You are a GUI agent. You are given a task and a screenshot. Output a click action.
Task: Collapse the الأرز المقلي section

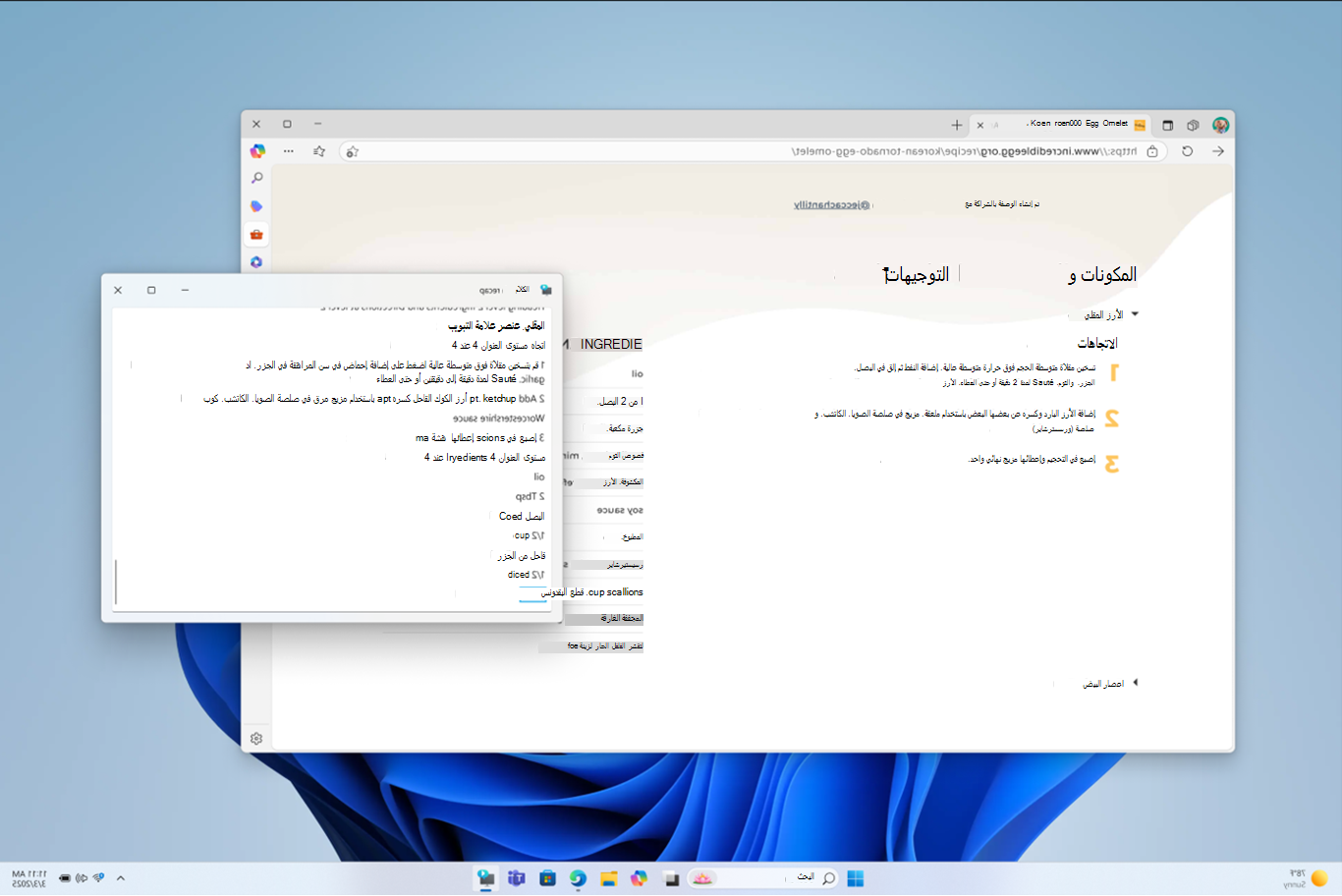[x=1135, y=314]
